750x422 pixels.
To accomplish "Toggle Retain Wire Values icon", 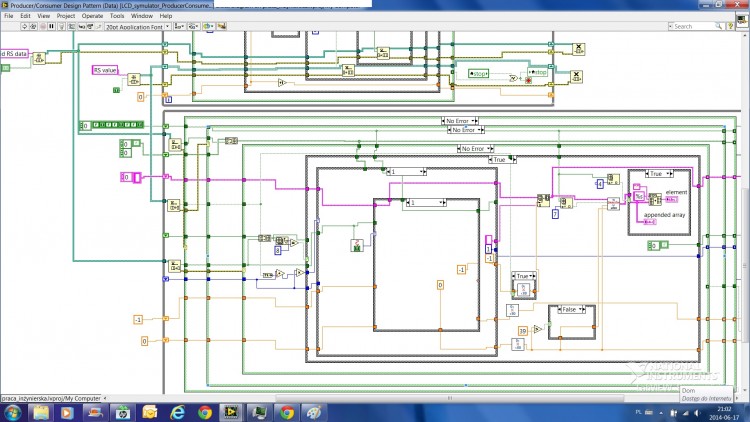I will 71,27.
